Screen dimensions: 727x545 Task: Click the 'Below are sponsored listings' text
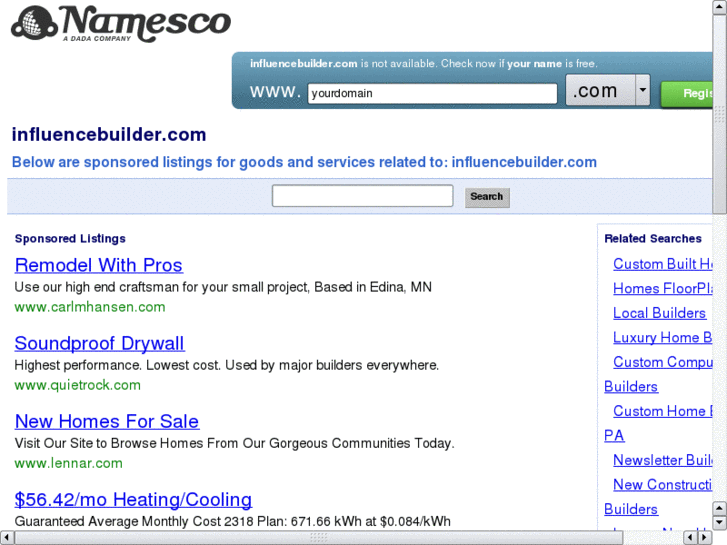click(x=304, y=162)
